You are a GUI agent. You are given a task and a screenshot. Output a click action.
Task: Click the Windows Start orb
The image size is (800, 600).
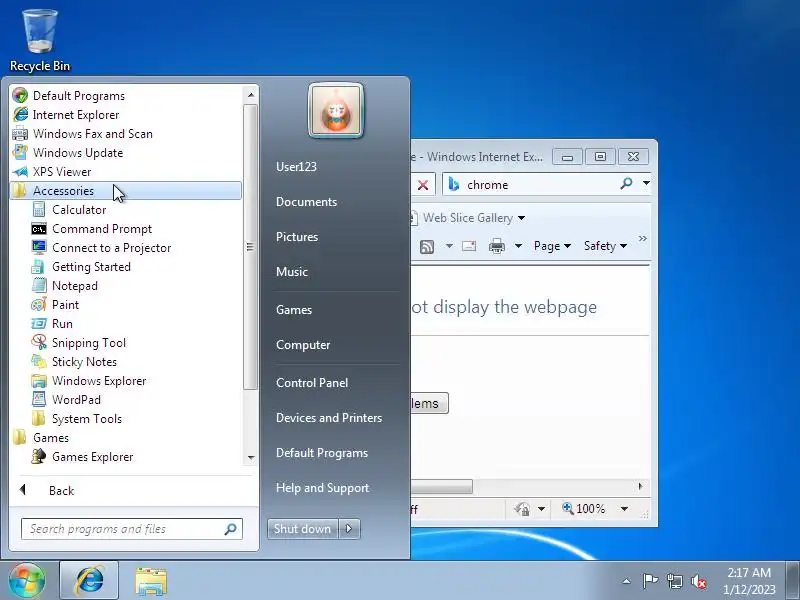[x=27, y=580]
